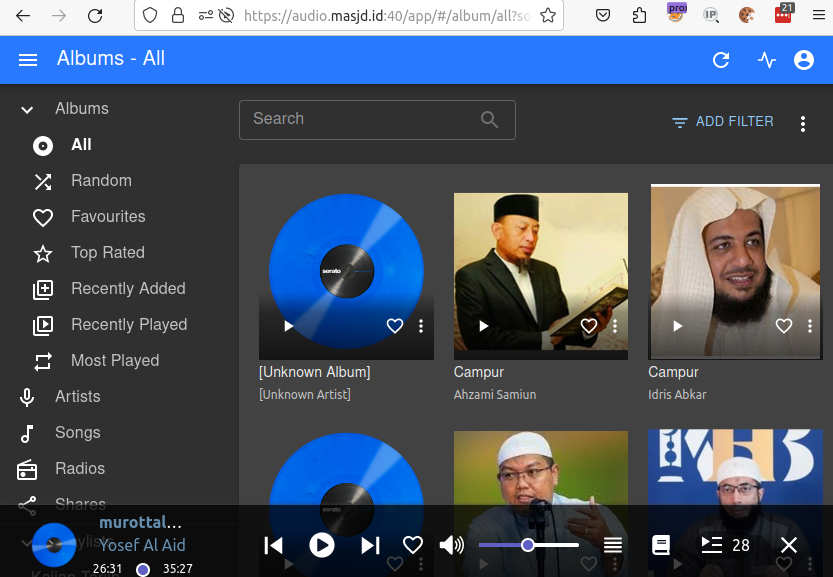833x577 pixels.
Task: Click the padlock connection info icon
Action: click(x=177, y=15)
